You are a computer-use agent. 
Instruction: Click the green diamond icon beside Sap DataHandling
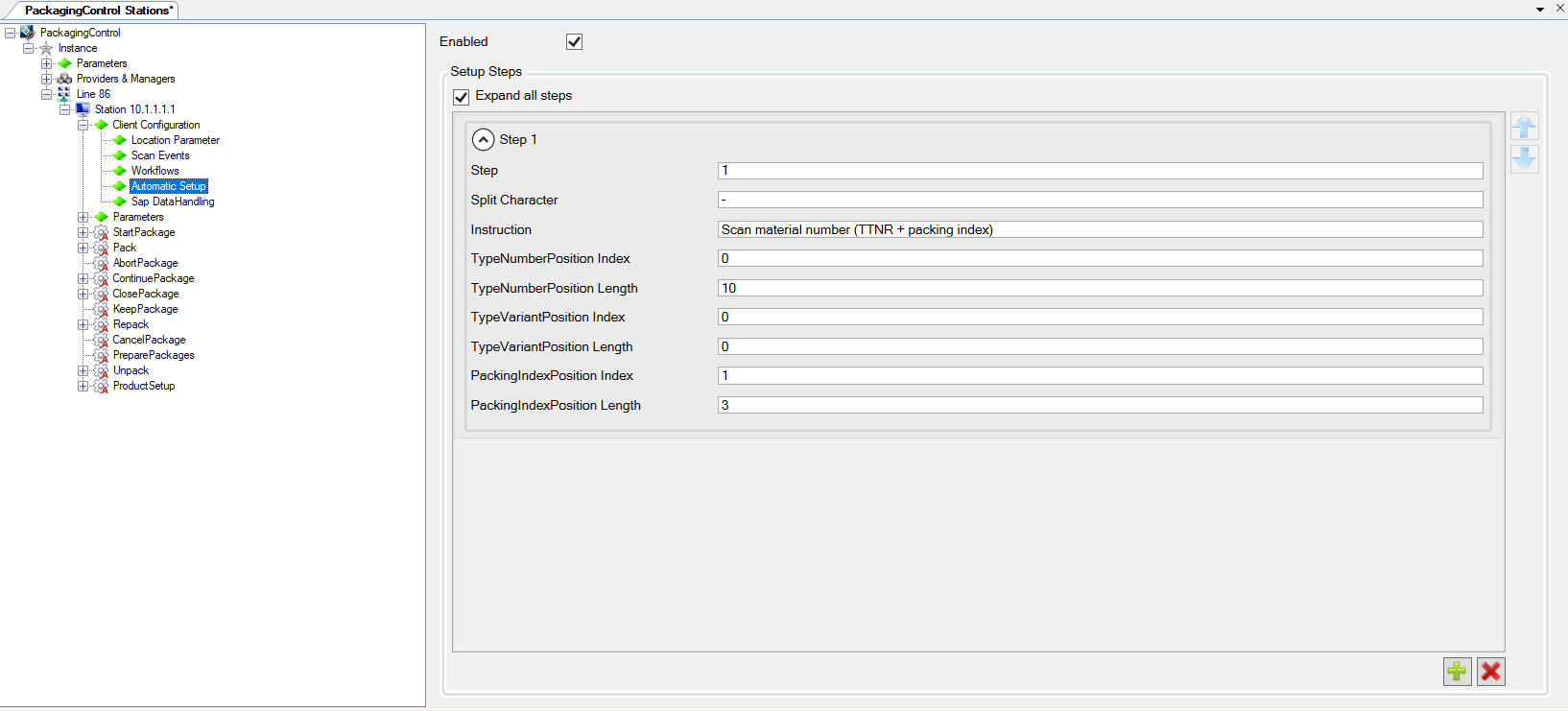coord(120,201)
